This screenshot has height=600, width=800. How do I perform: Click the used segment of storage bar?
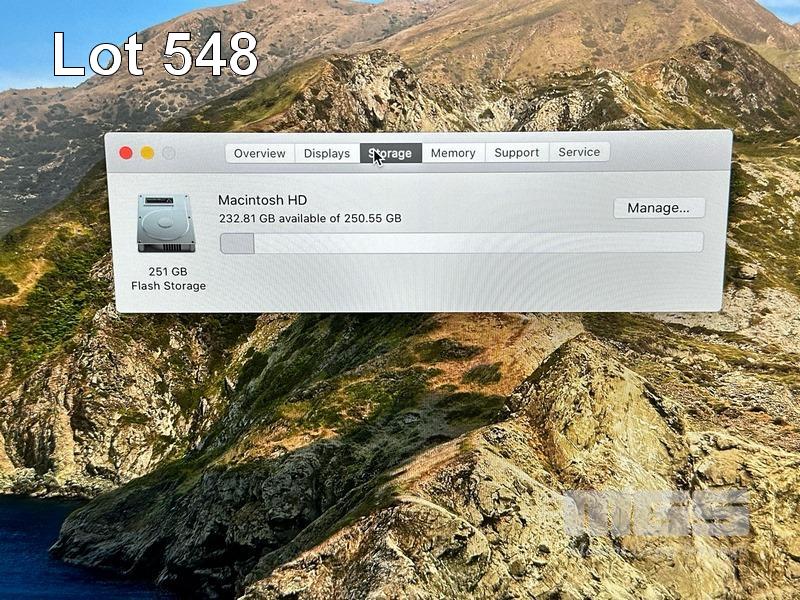pyautogui.click(x=237, y=243)
